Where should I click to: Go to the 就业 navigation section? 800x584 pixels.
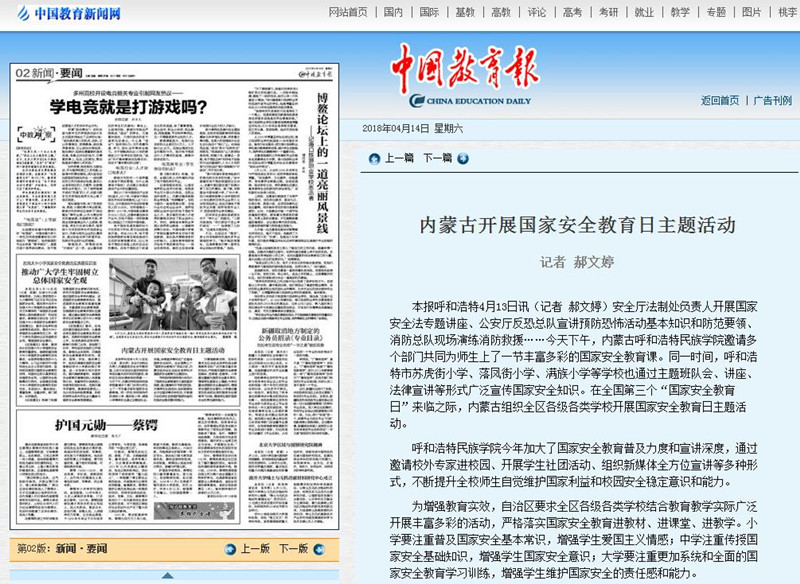pos(644,13)
